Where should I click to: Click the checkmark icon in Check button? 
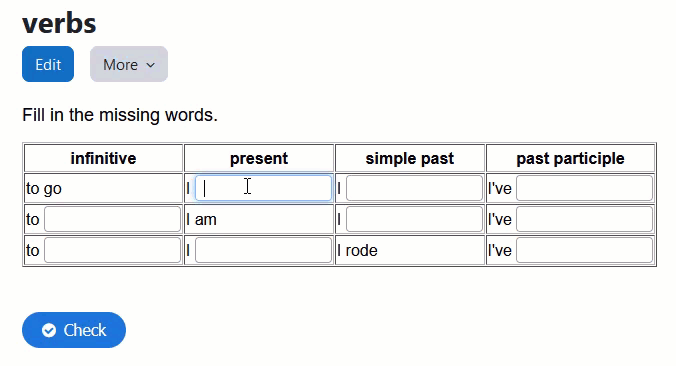(49, 330)
